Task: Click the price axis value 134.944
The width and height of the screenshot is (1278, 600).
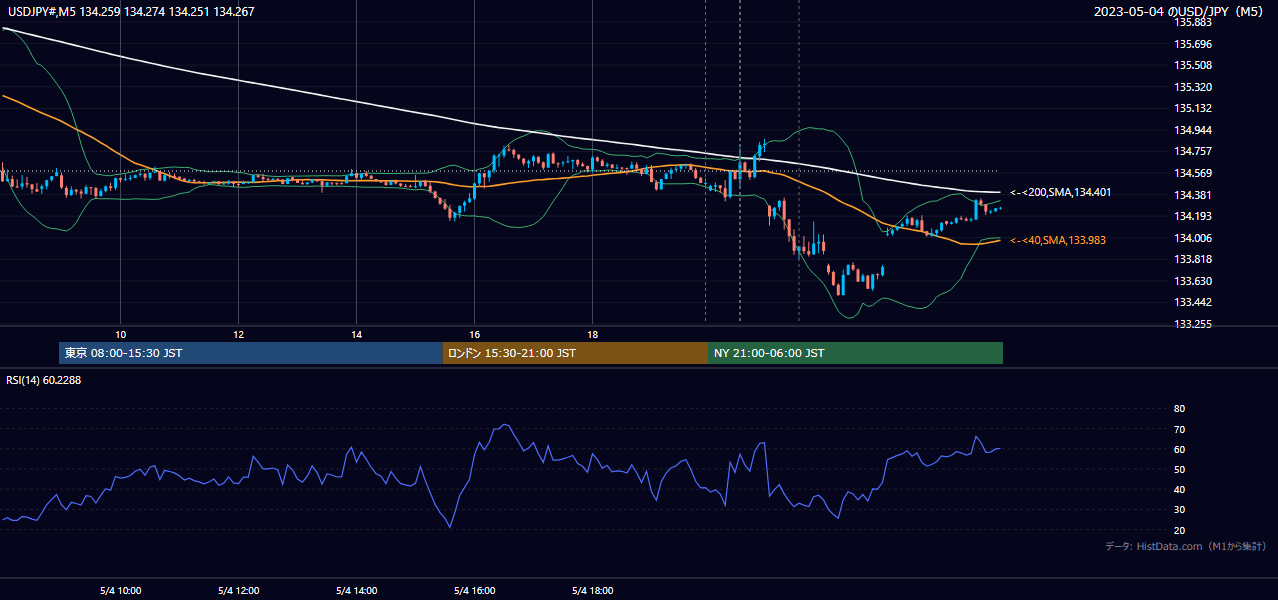Action: point(1193,130)
